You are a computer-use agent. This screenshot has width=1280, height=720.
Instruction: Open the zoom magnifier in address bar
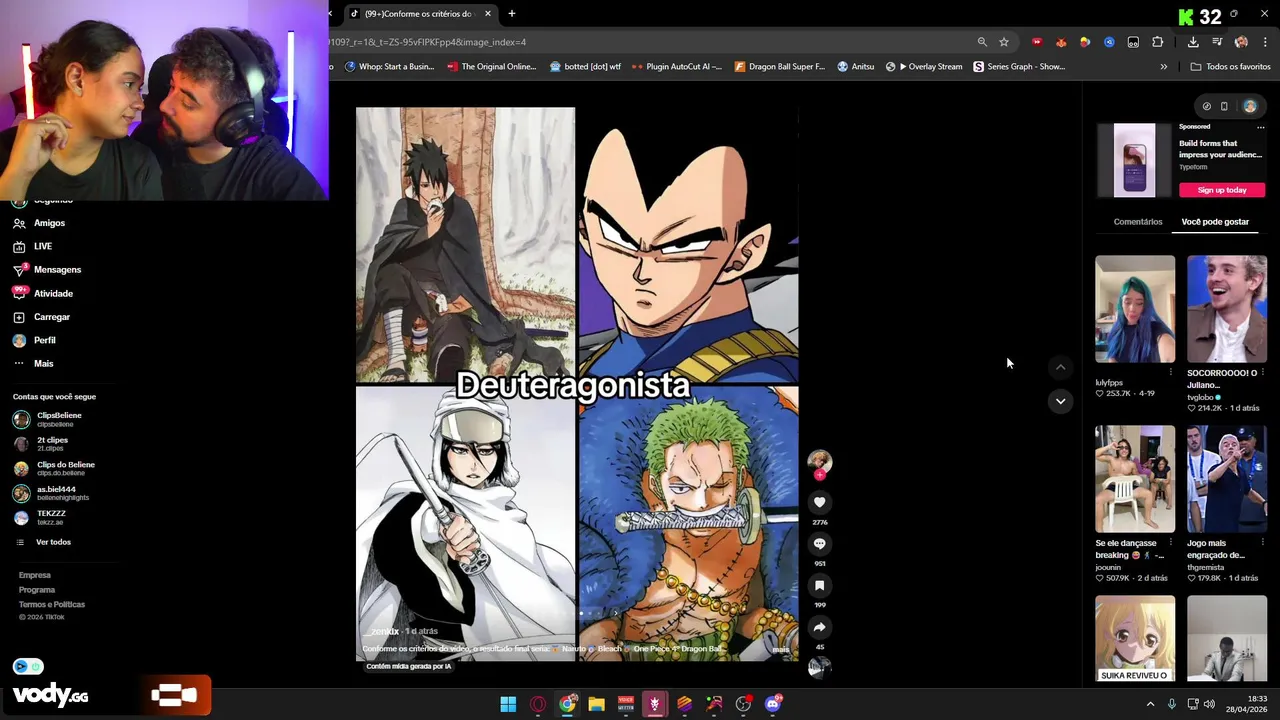[982, 42]
